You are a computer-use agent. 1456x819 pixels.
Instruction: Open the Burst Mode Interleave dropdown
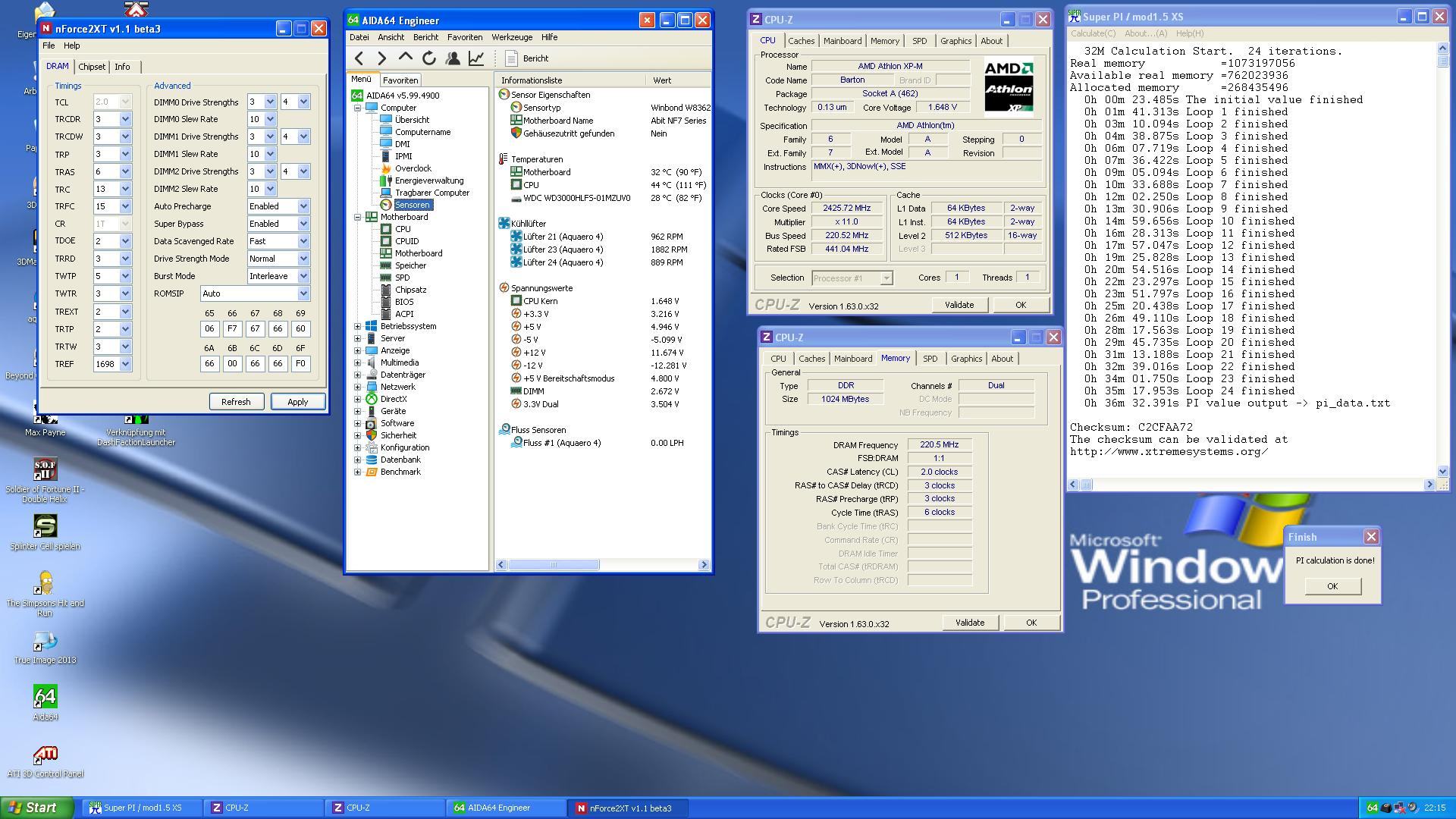(303, 276)
